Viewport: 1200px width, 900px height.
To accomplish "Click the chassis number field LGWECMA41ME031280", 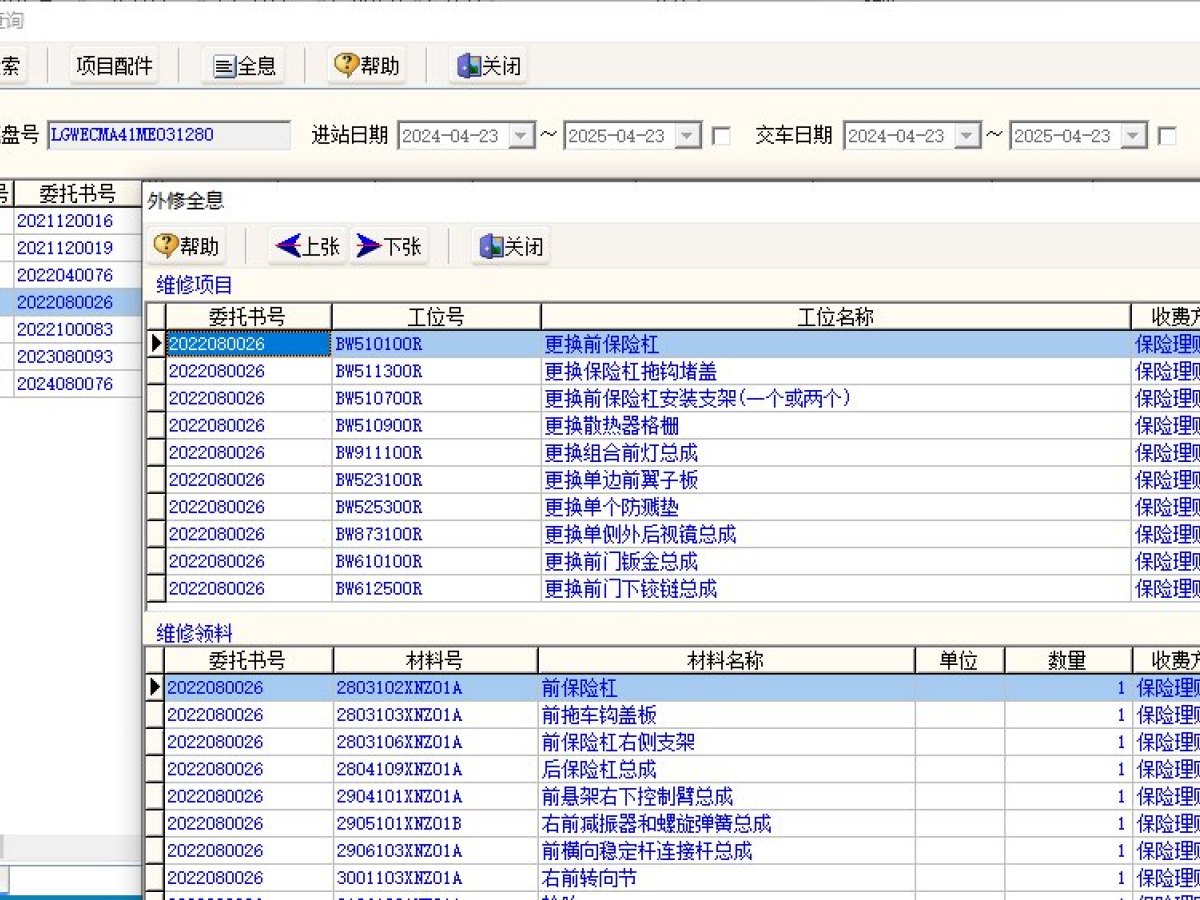I will [168, 135].
